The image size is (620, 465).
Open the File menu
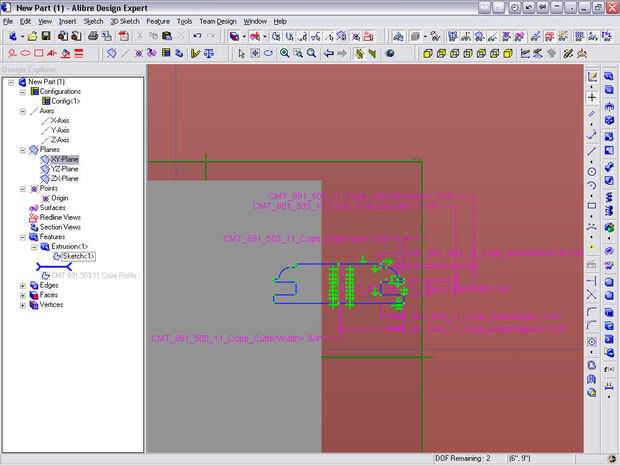(x=8, y=21)
